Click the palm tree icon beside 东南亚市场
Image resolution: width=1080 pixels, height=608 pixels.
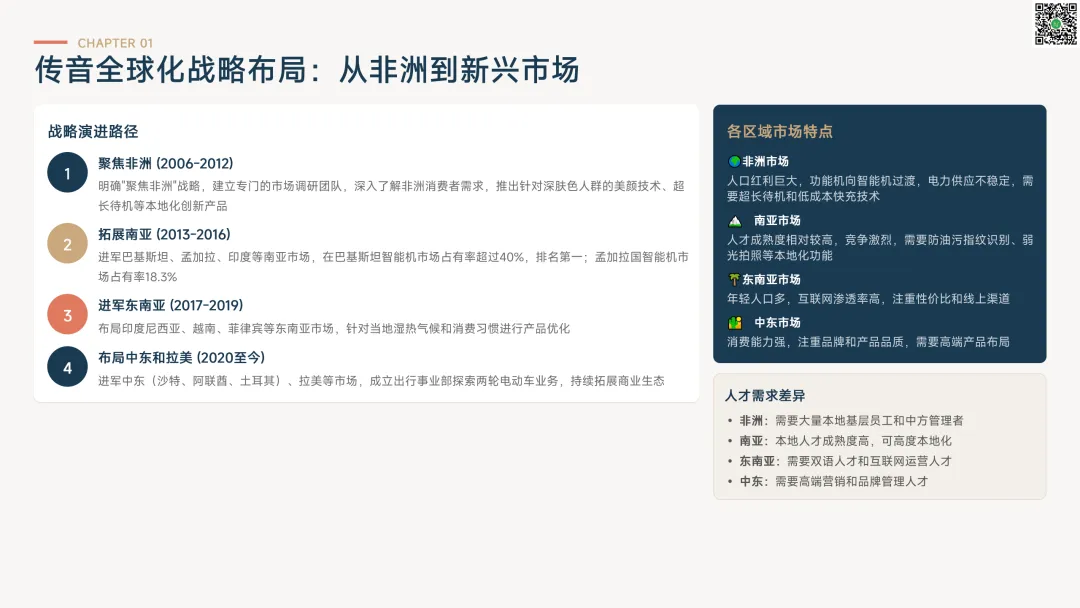[x=734, y=280]
